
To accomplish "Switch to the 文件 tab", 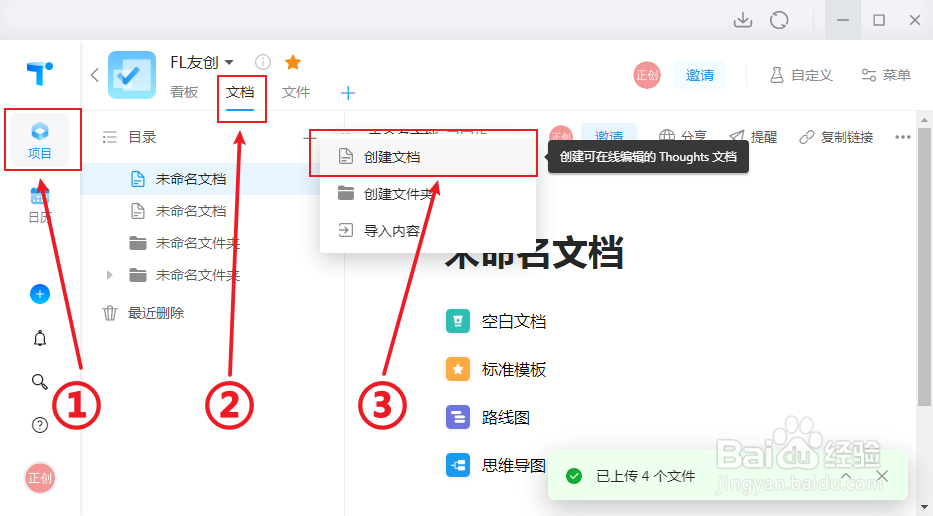I will coord(296,92).
